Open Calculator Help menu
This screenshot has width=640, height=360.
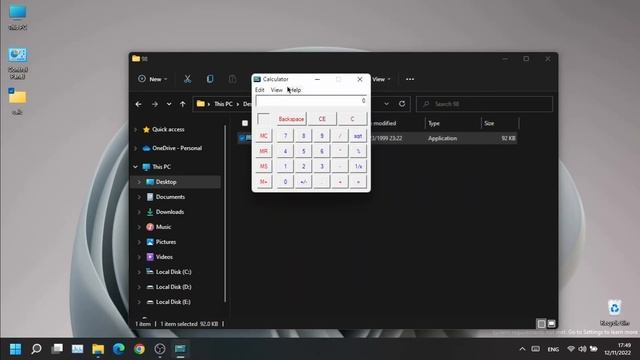(295, 90)
